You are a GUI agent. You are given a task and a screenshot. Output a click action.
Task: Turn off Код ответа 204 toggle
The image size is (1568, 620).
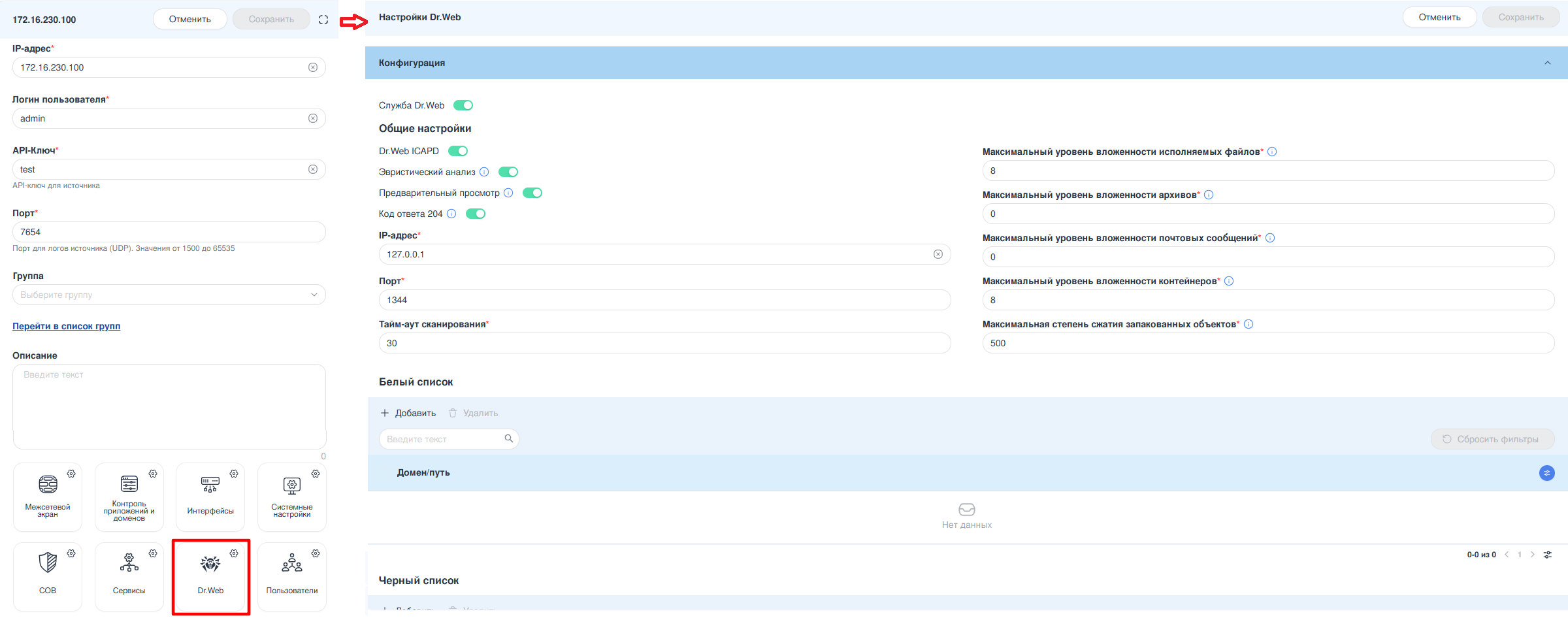coord(476,214)
